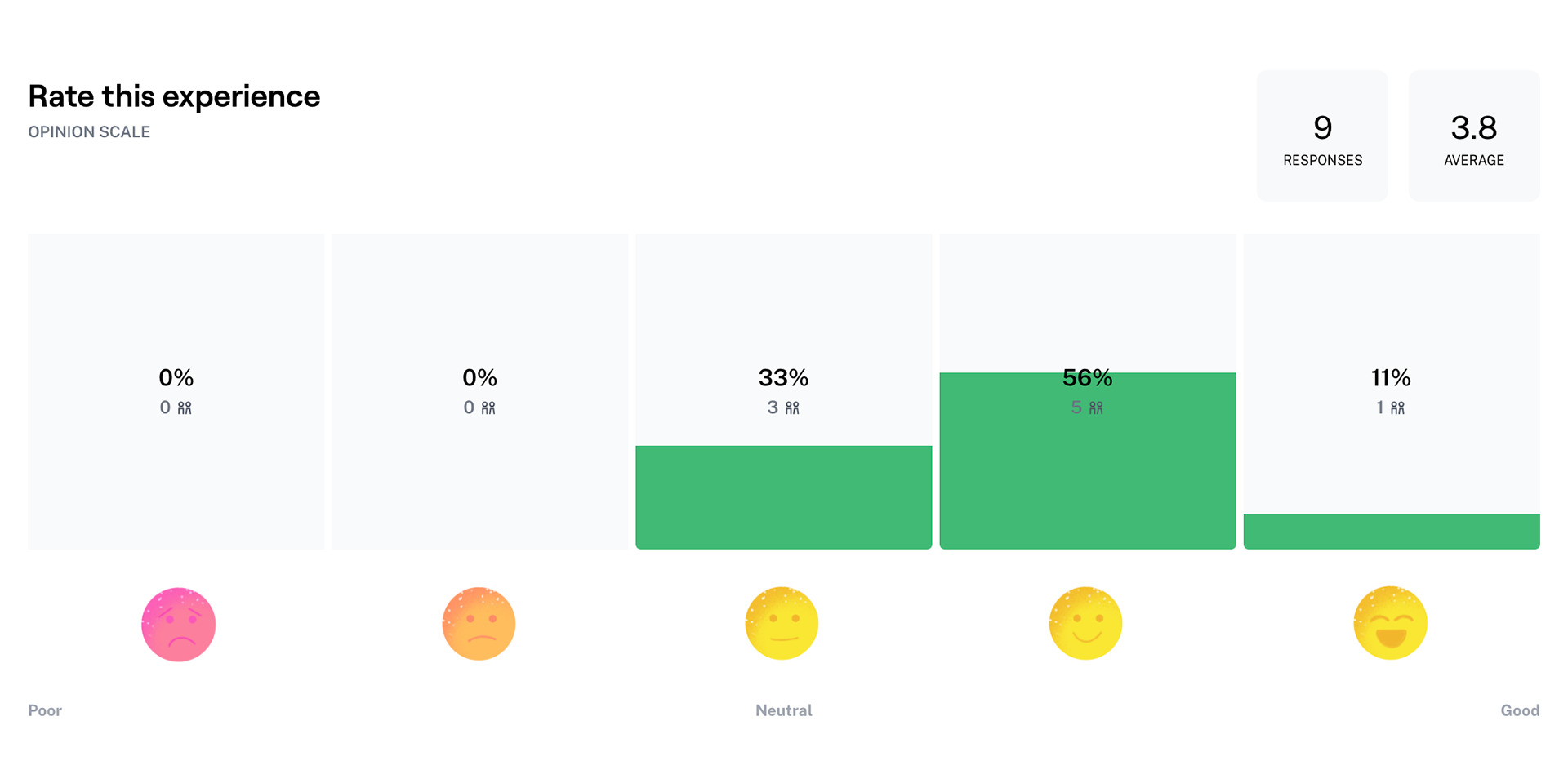Click the 'Poor' scale label

coord(45,710)
